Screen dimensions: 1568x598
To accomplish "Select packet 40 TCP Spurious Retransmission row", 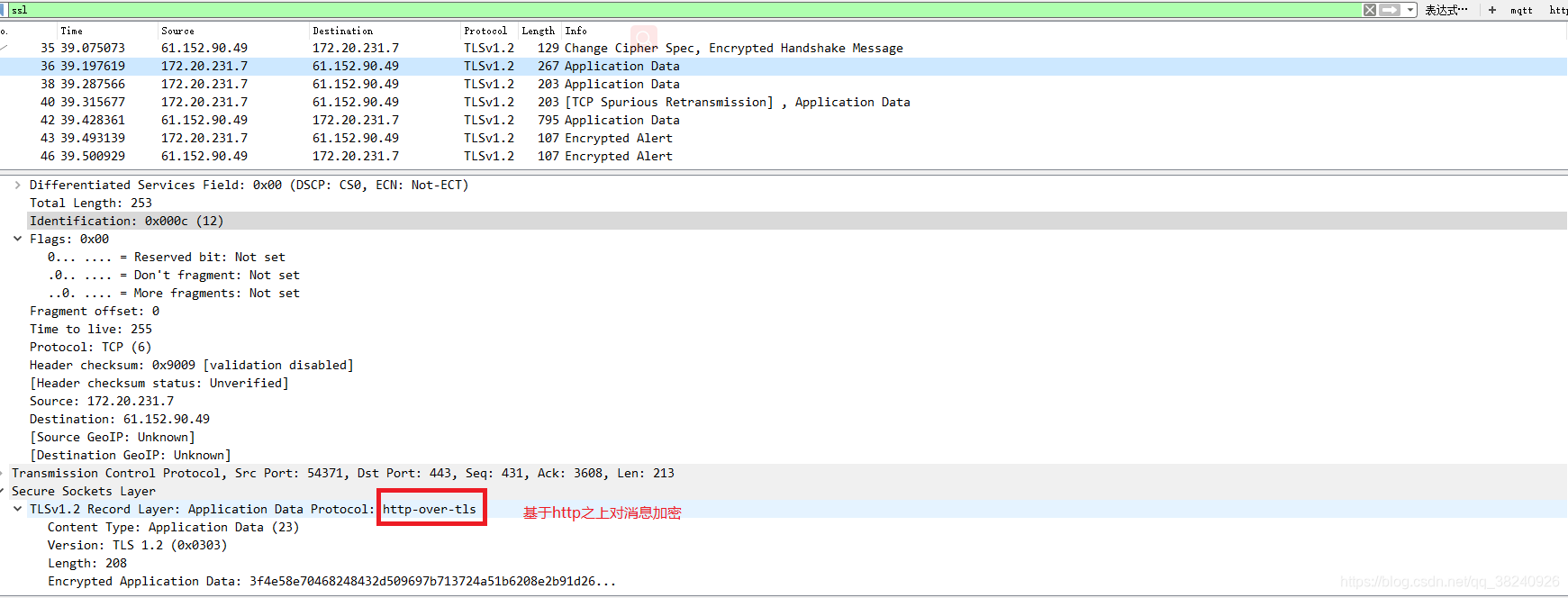I will [x=784, y=102].
